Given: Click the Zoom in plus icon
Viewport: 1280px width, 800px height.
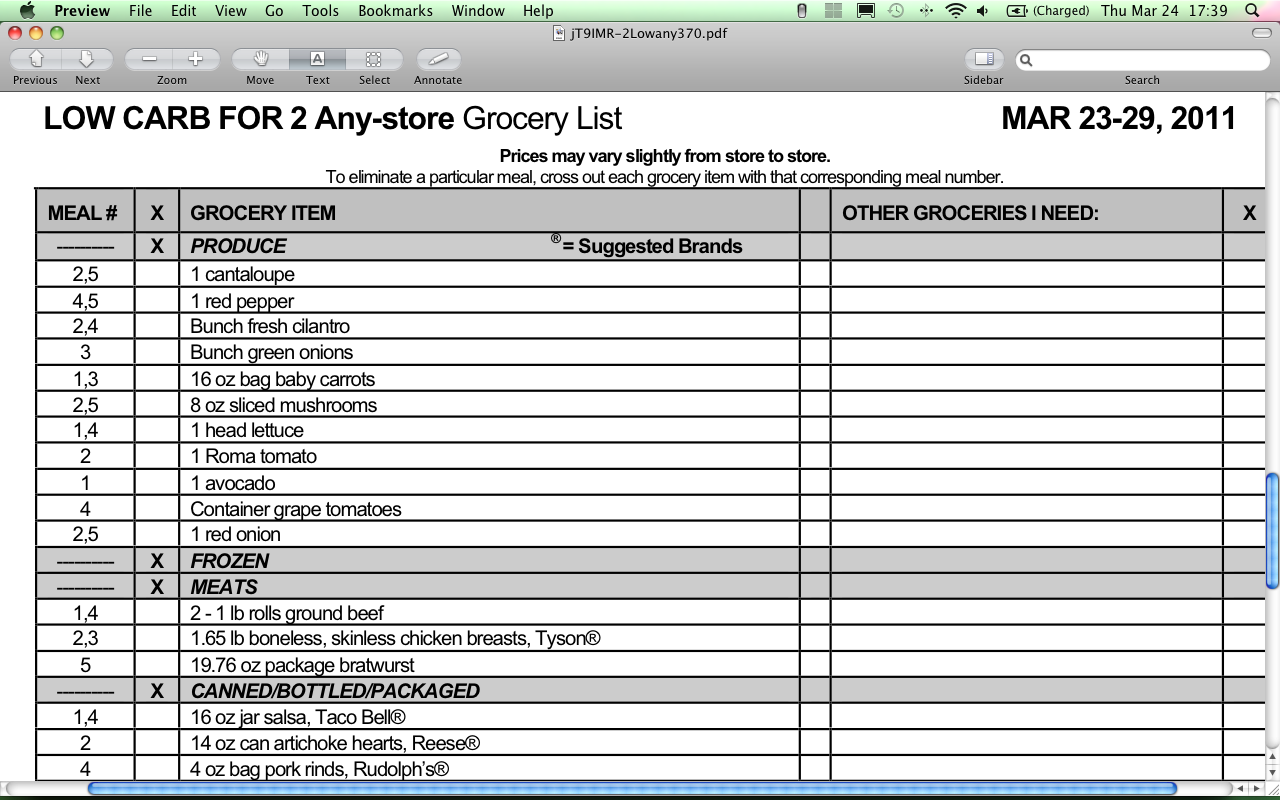Looking at the screenshot, I should (194, 58).
